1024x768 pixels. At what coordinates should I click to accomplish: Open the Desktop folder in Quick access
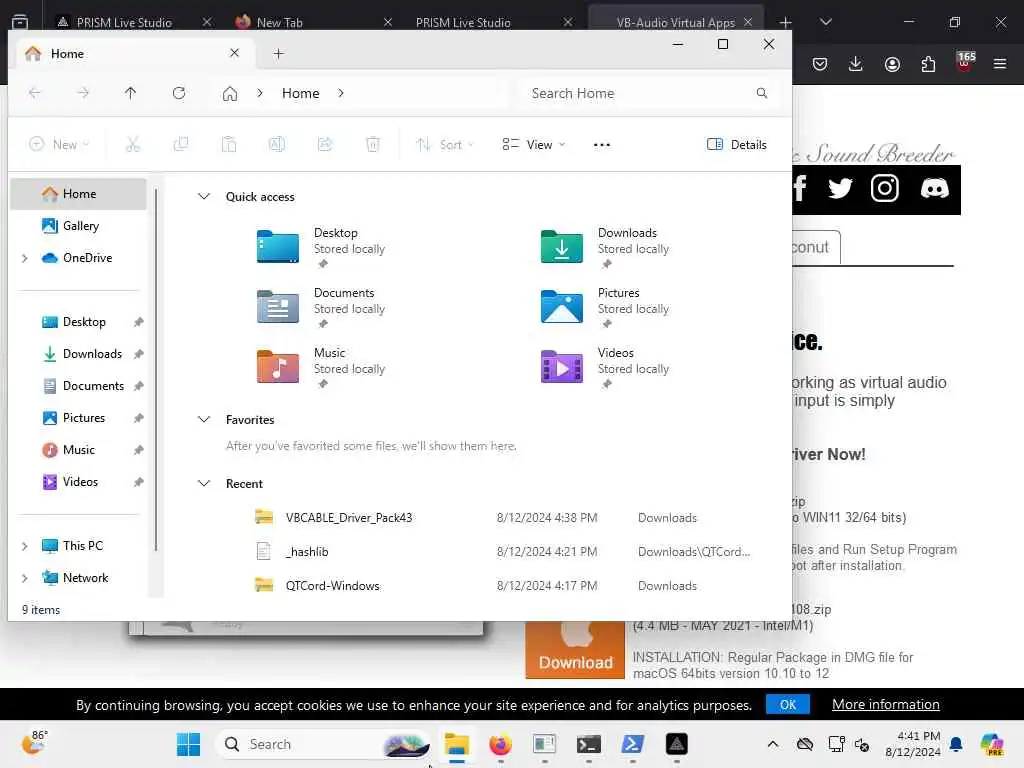(321, 247)
